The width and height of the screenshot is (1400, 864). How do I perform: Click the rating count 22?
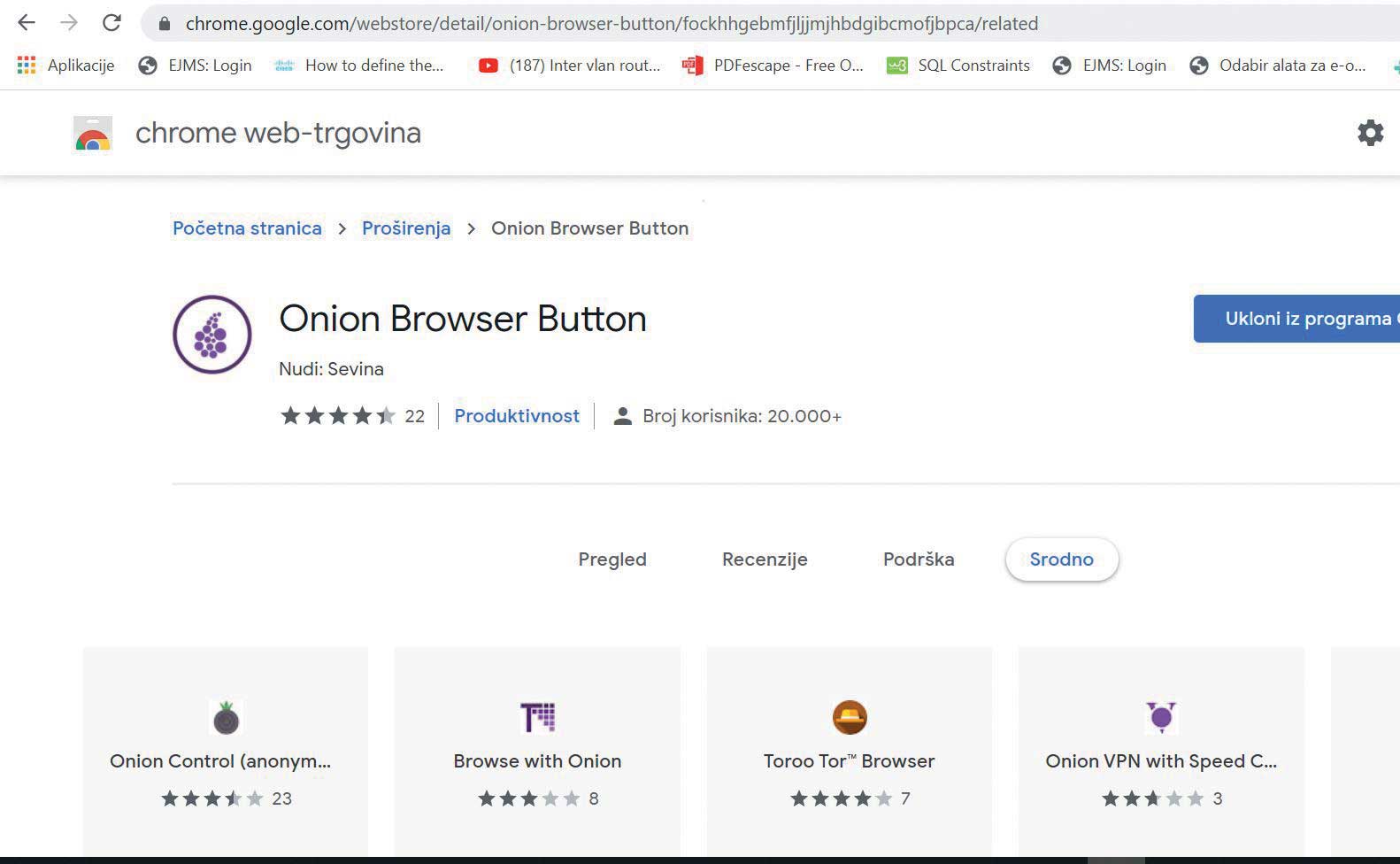[x=414, y=416]
